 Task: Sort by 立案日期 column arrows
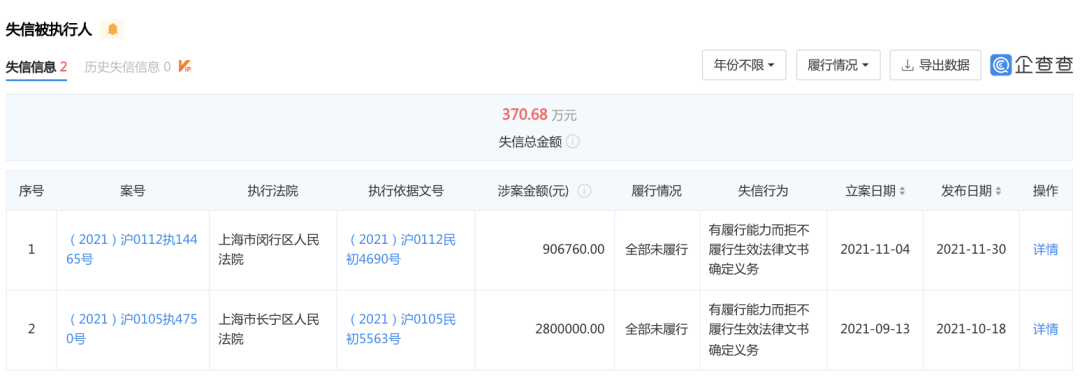(x=902, y=191)
